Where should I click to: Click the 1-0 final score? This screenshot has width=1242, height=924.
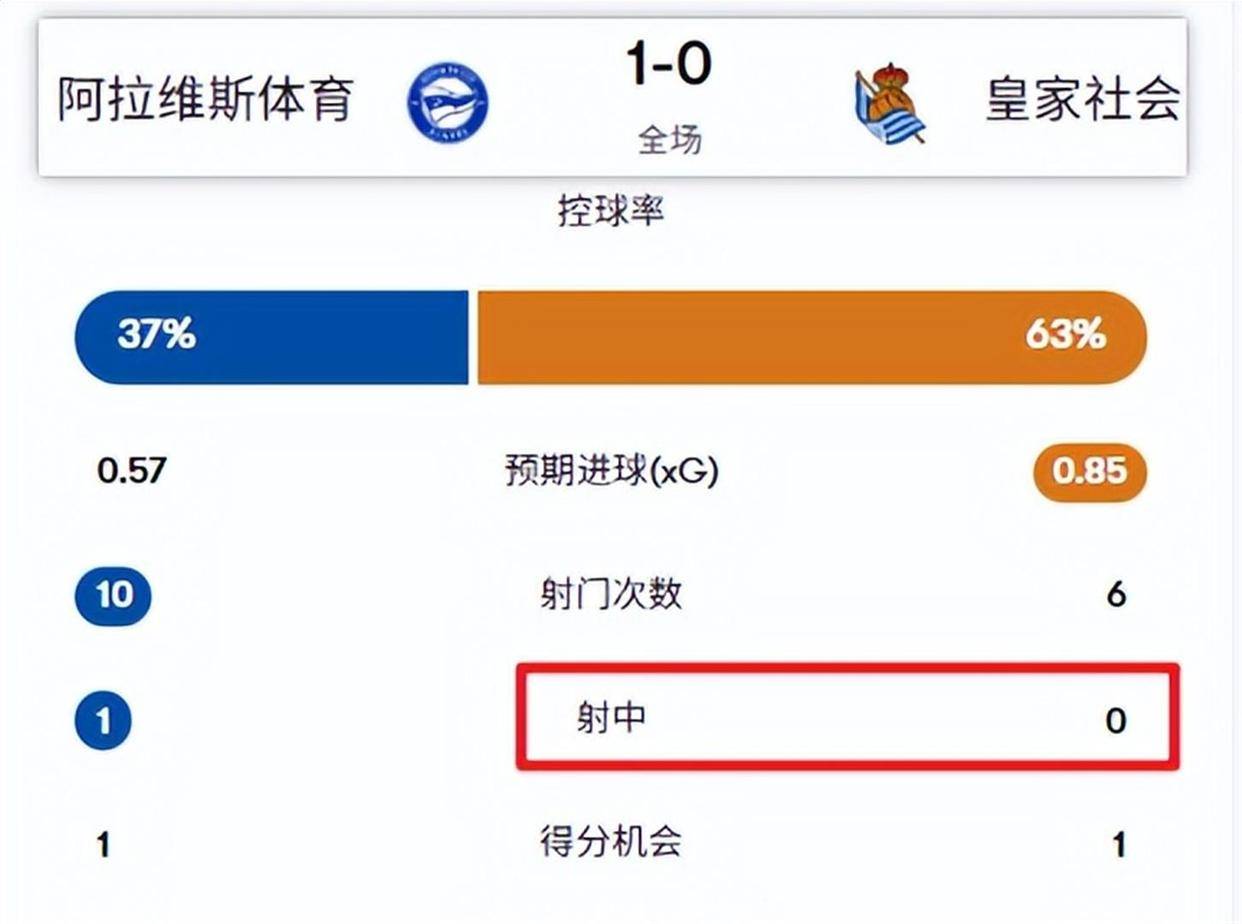point(669,65)
